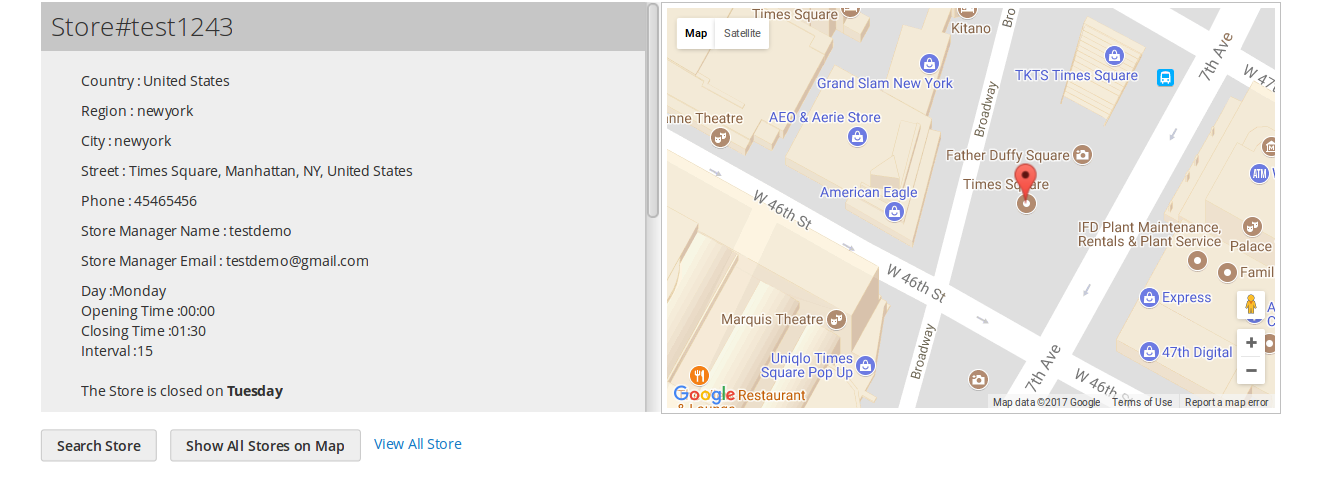Select the theatre marker beside 'nne Theatre' label

(719, 137)
